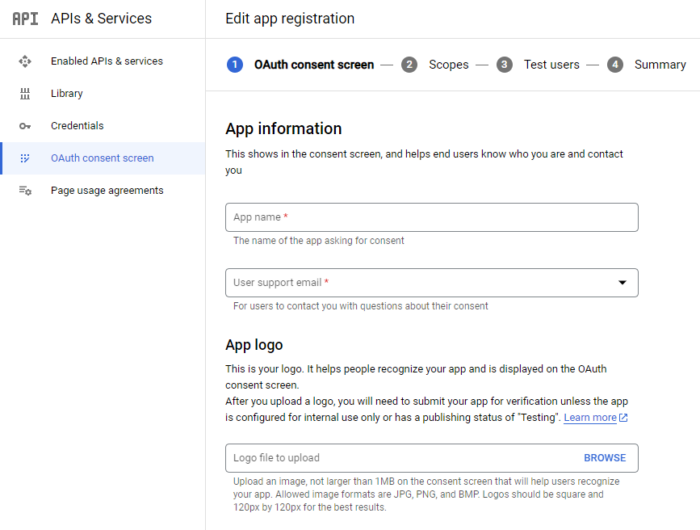The height and width of the screenshot is (530, 700).
Task: Open the User support email combo box
Action: coord(432,283)
